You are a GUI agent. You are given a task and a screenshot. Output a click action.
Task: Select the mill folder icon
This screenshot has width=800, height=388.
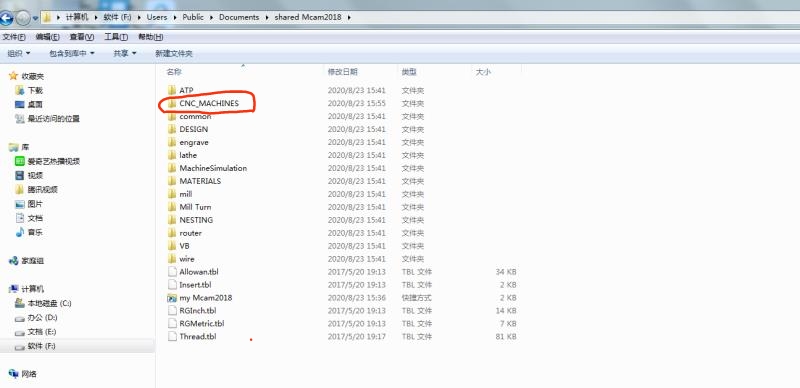click(x=172, y=194)
